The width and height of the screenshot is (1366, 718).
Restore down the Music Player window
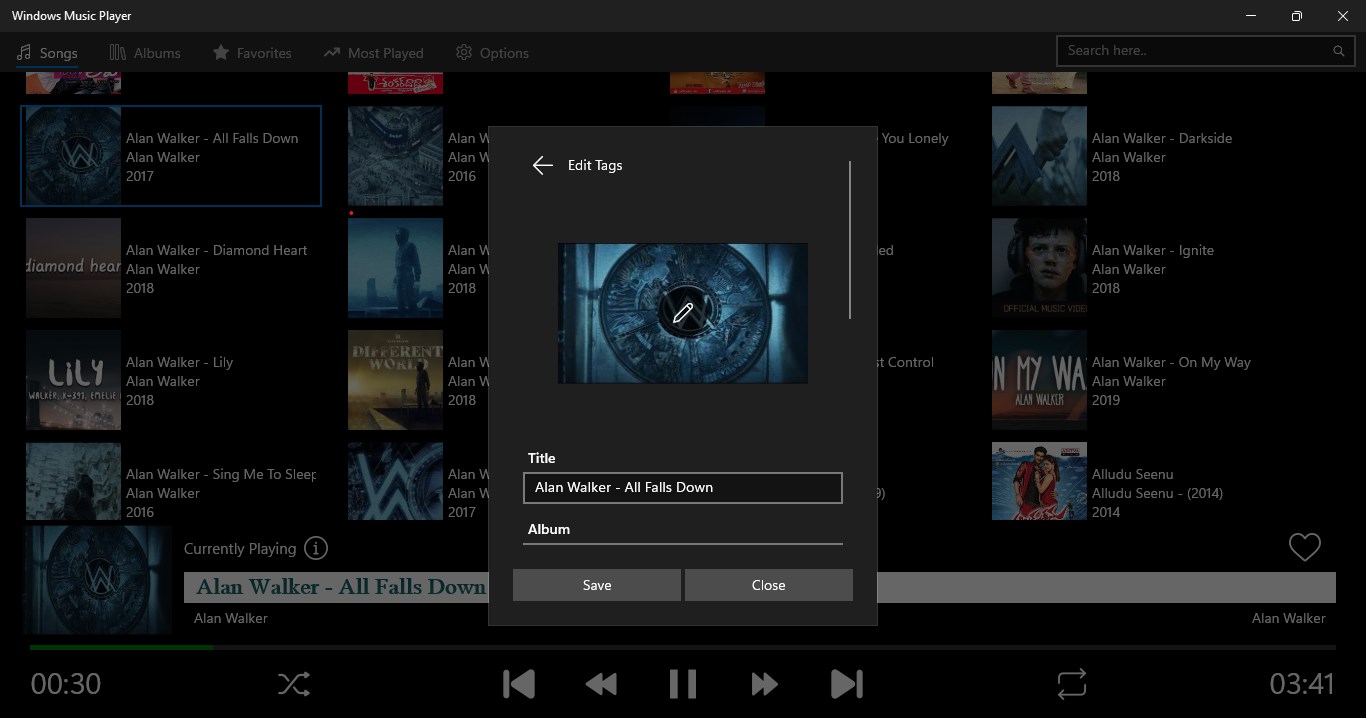pyautogui.click(x=1297, y=16)
